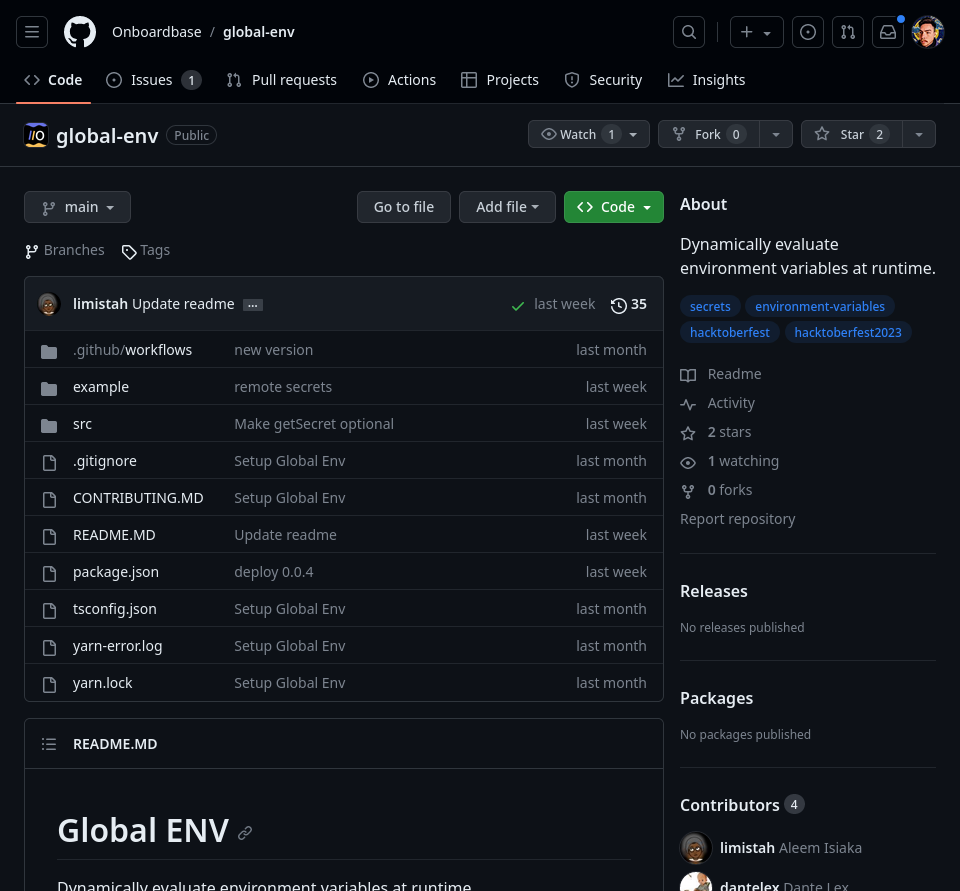The image size is (960, 891).
Task: Open commit history showing 35 commits
Action: (629, 304)
